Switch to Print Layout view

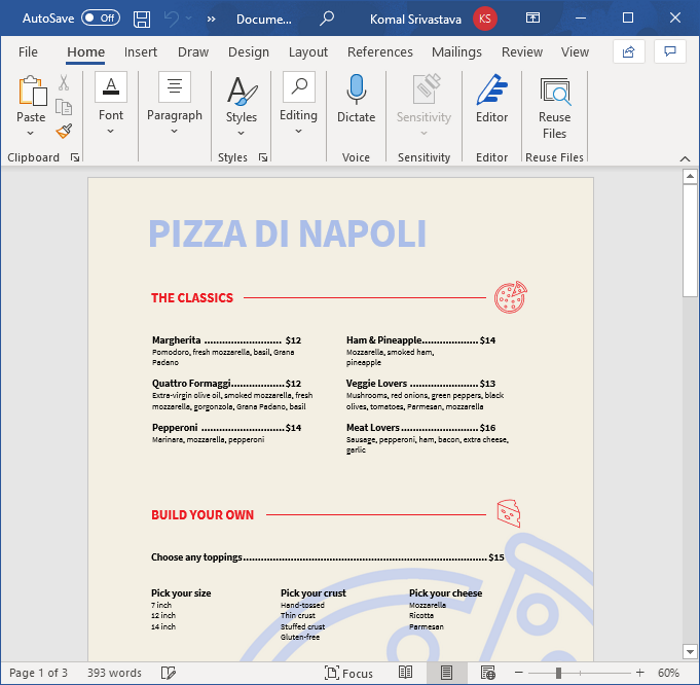click(447, 673)
